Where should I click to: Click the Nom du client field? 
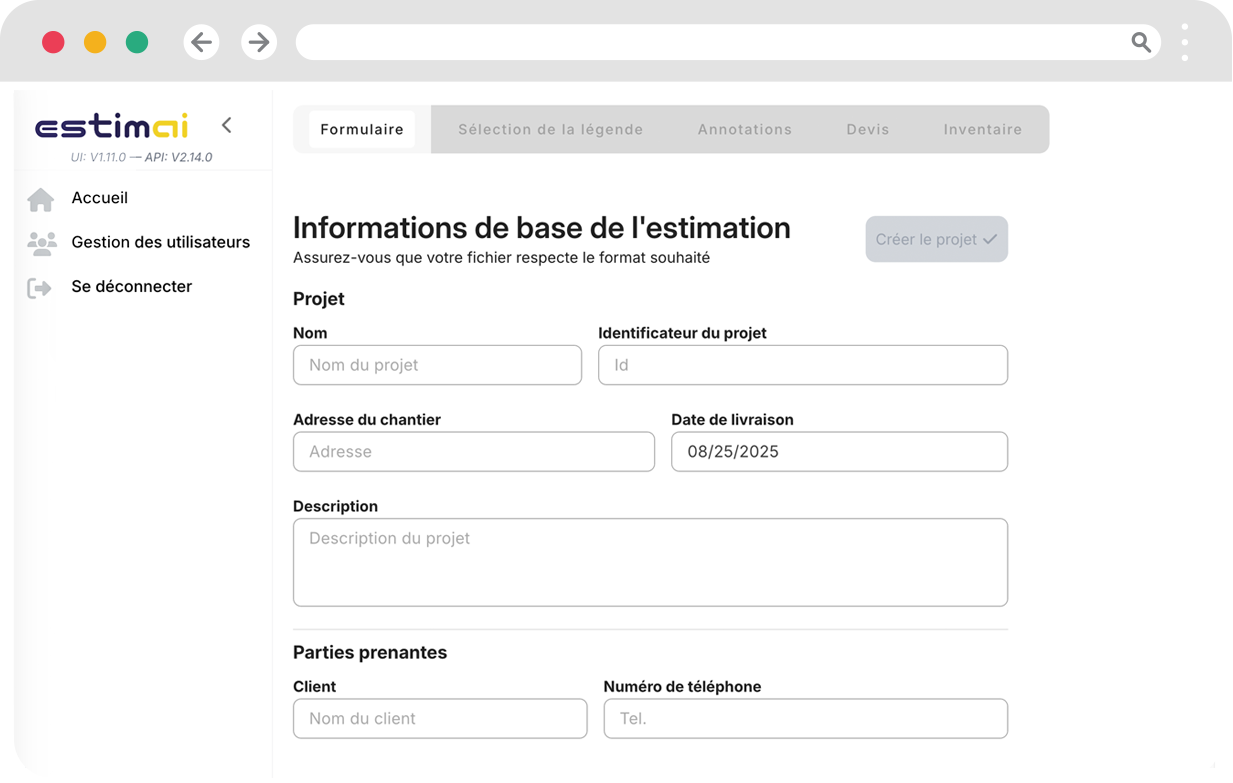pyautogui.click(x=440, y=719)
